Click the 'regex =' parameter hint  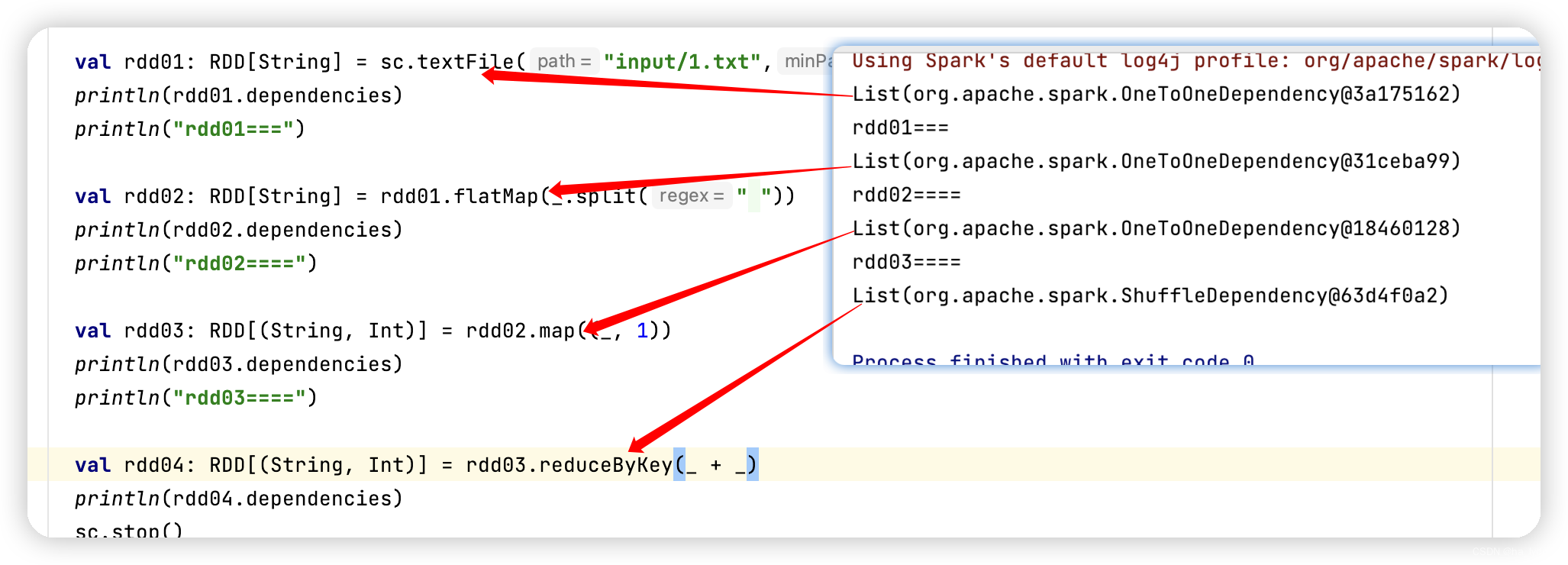click(x=692, y=196)
